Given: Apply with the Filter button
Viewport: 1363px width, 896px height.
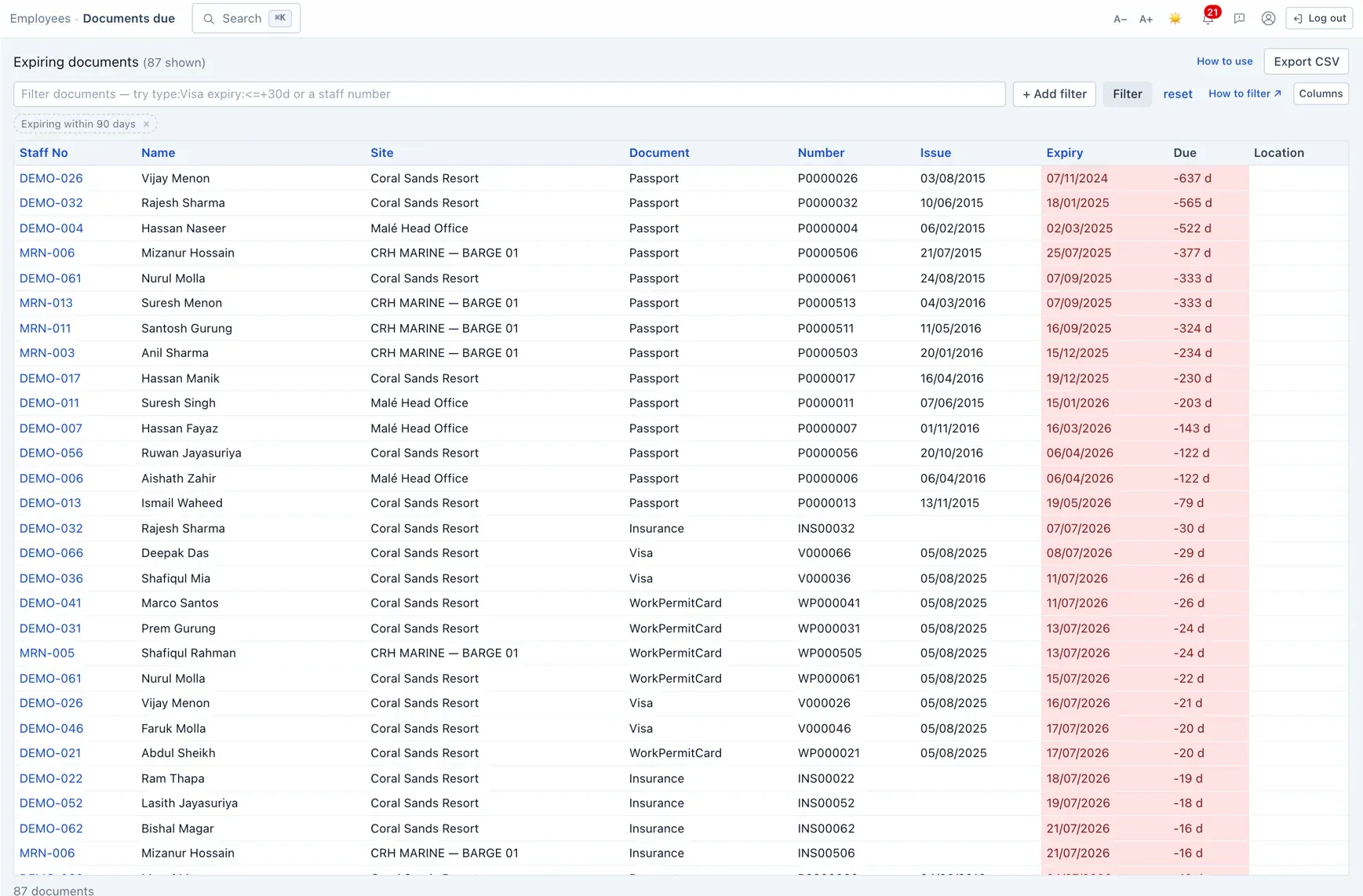Looking at the screenshot, I should point(1127,94).
